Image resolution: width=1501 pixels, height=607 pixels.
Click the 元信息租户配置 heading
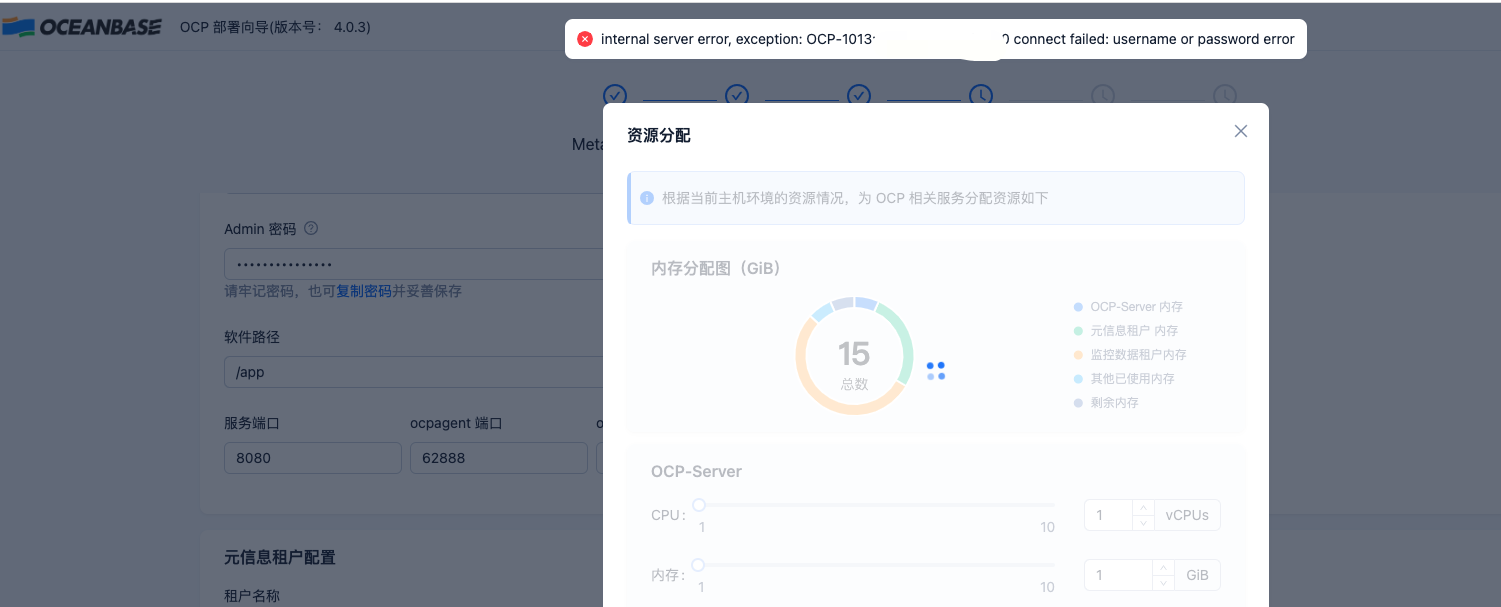(x=280, y=557)
